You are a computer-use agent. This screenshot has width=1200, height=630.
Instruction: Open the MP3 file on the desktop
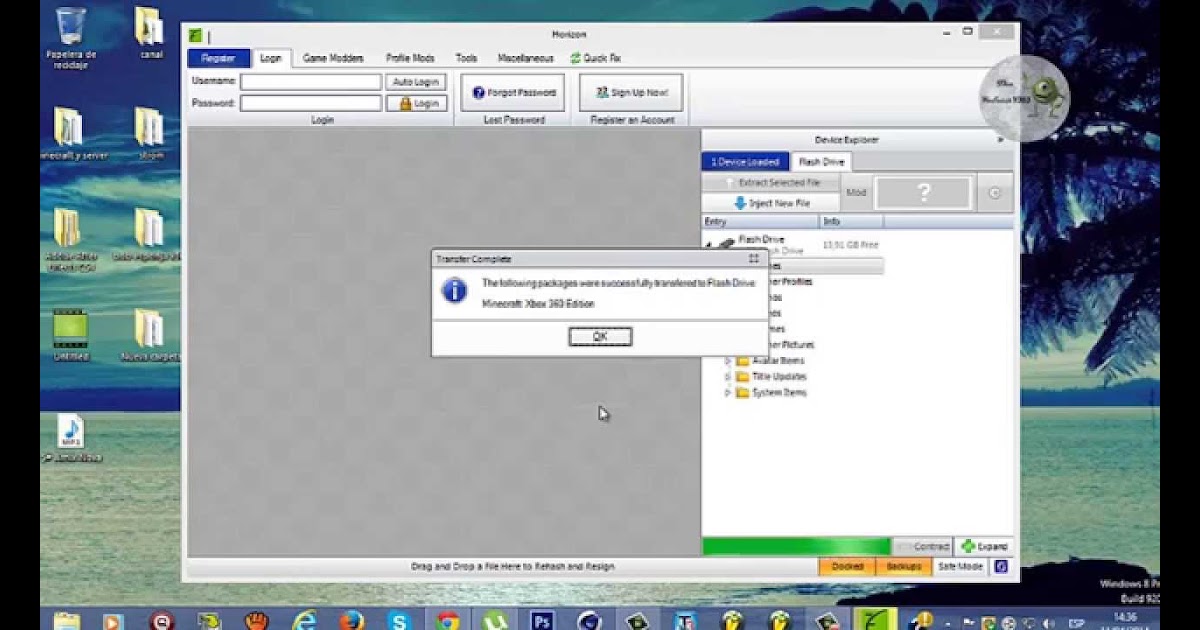click(x=70, y=439)
